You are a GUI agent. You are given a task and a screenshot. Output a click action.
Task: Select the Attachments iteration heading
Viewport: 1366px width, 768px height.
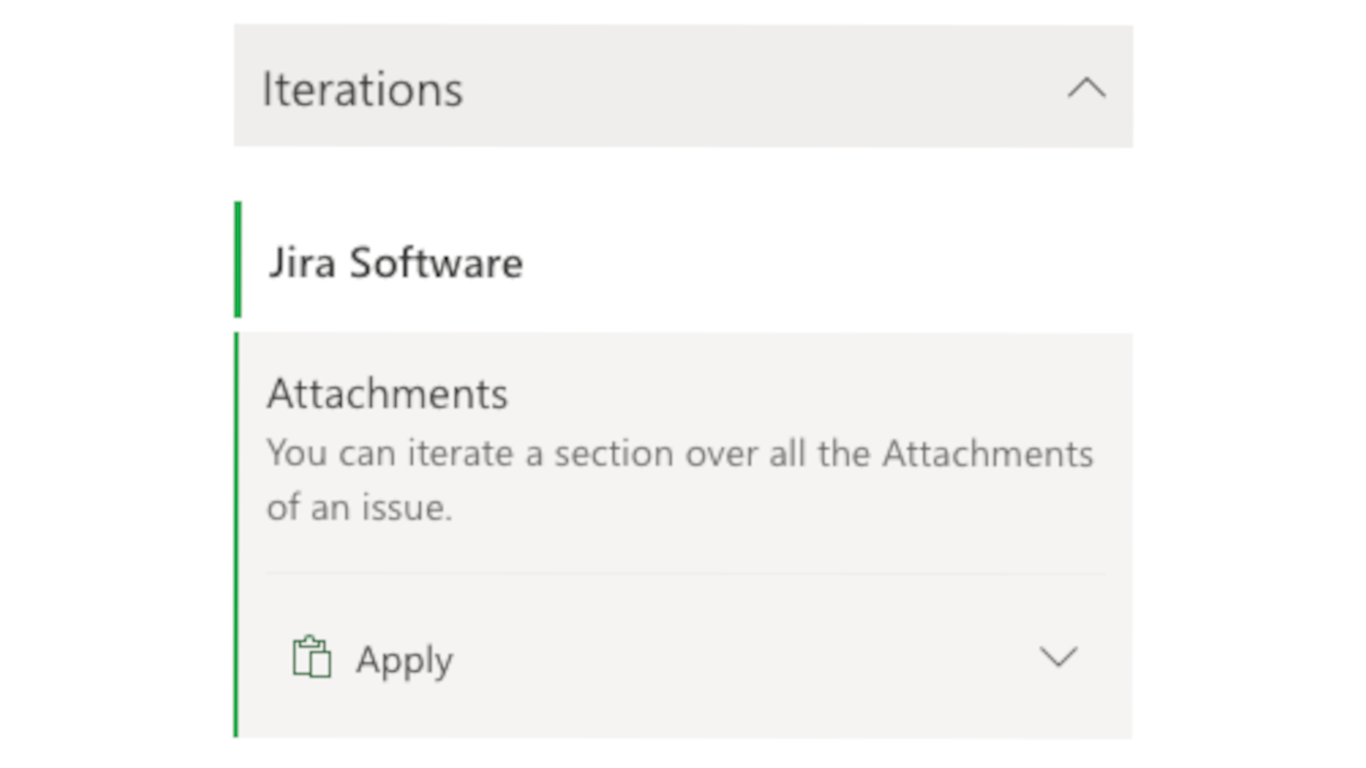[x=387, y=394]
